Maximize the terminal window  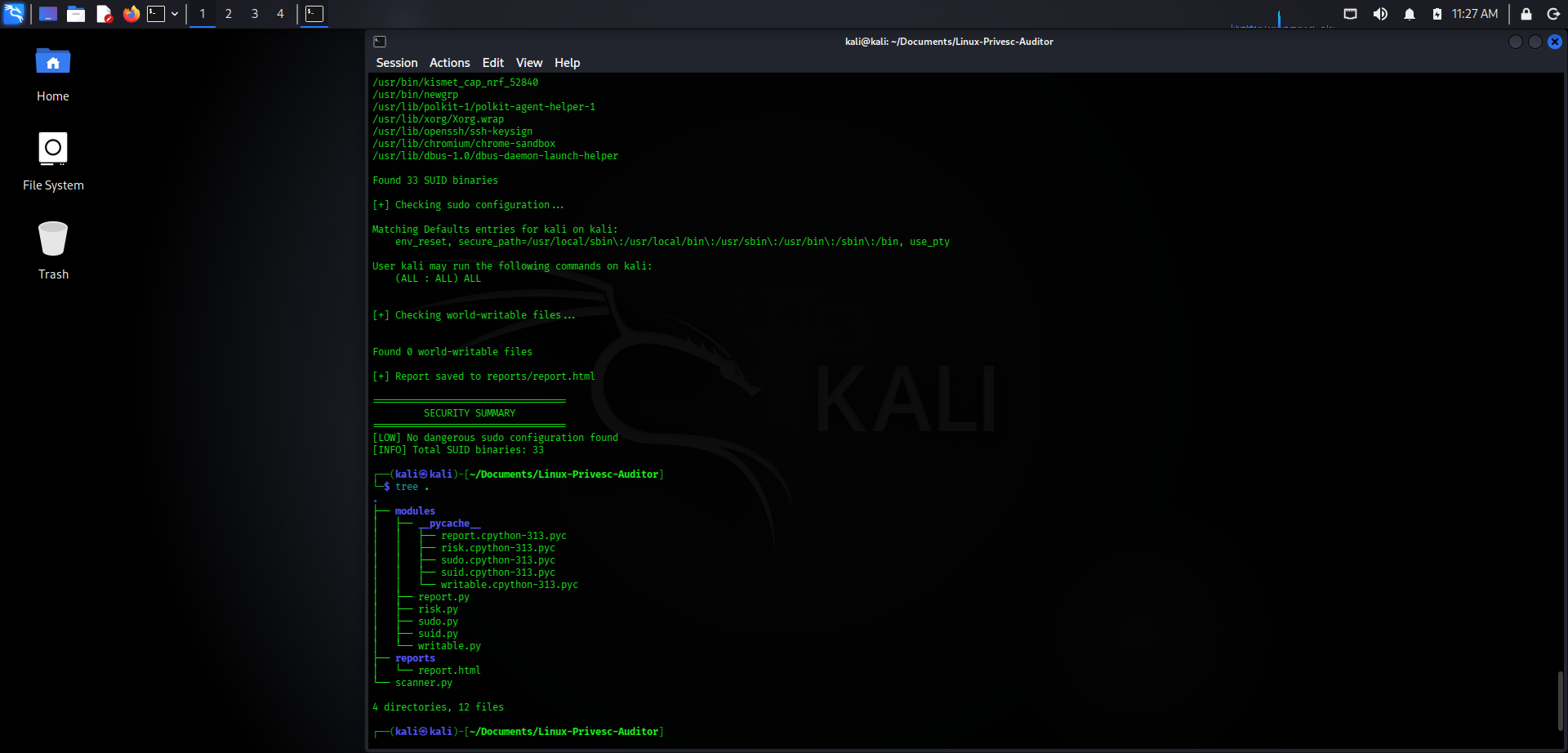[x=1535, y=42]
